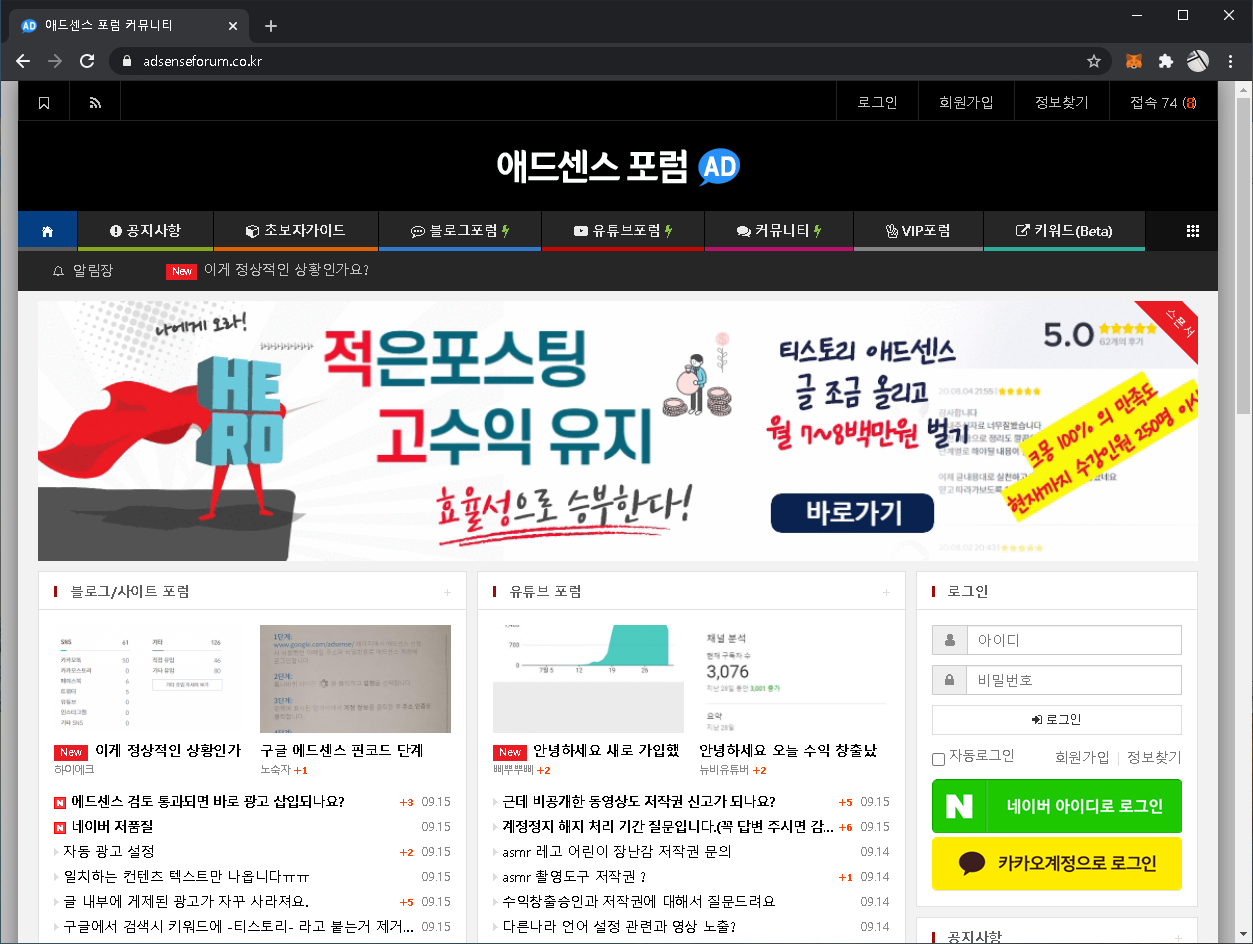Open post asmr 촬영도구 저작권 ?
Viewport: 1253px width, 944px height.
pos(575,877)
